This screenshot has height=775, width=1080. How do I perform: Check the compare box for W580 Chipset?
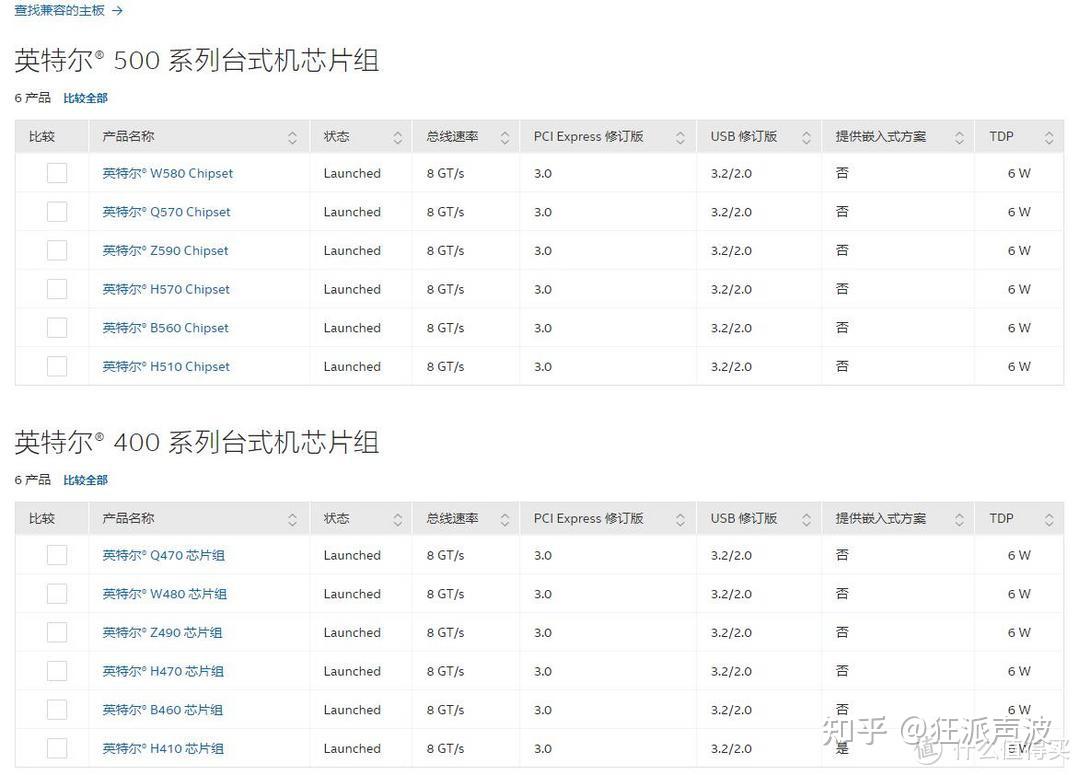57,173
